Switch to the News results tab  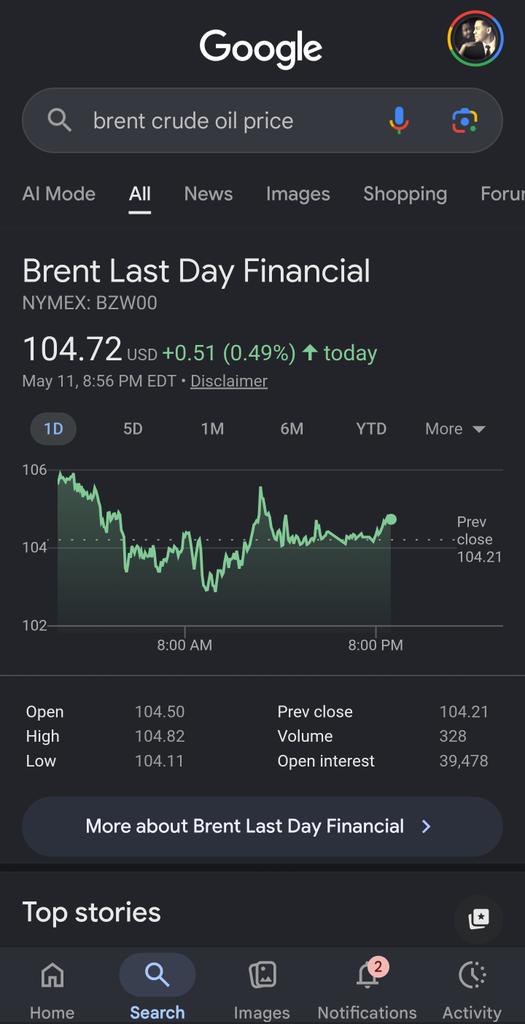(208, 194)
